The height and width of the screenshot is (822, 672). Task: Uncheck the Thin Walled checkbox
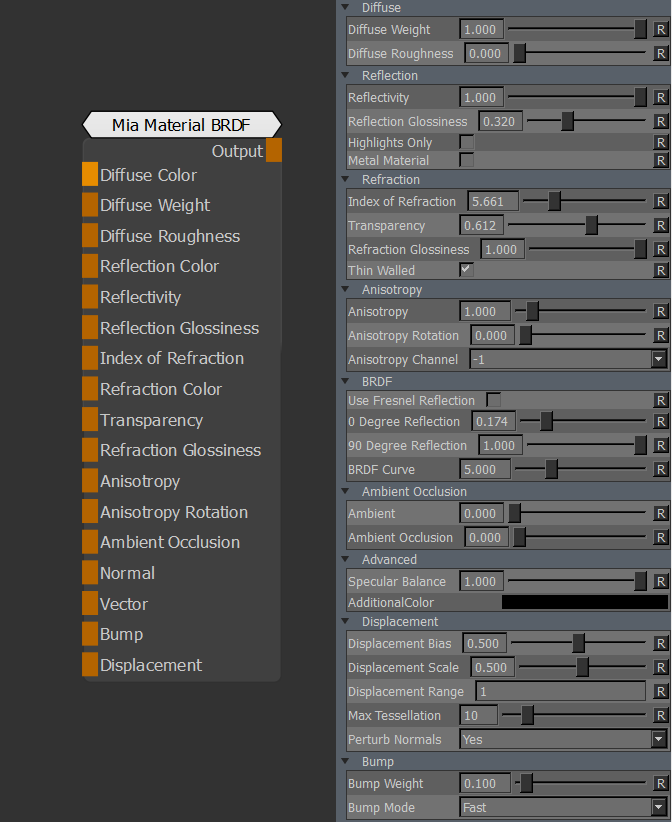pos(467,270)
